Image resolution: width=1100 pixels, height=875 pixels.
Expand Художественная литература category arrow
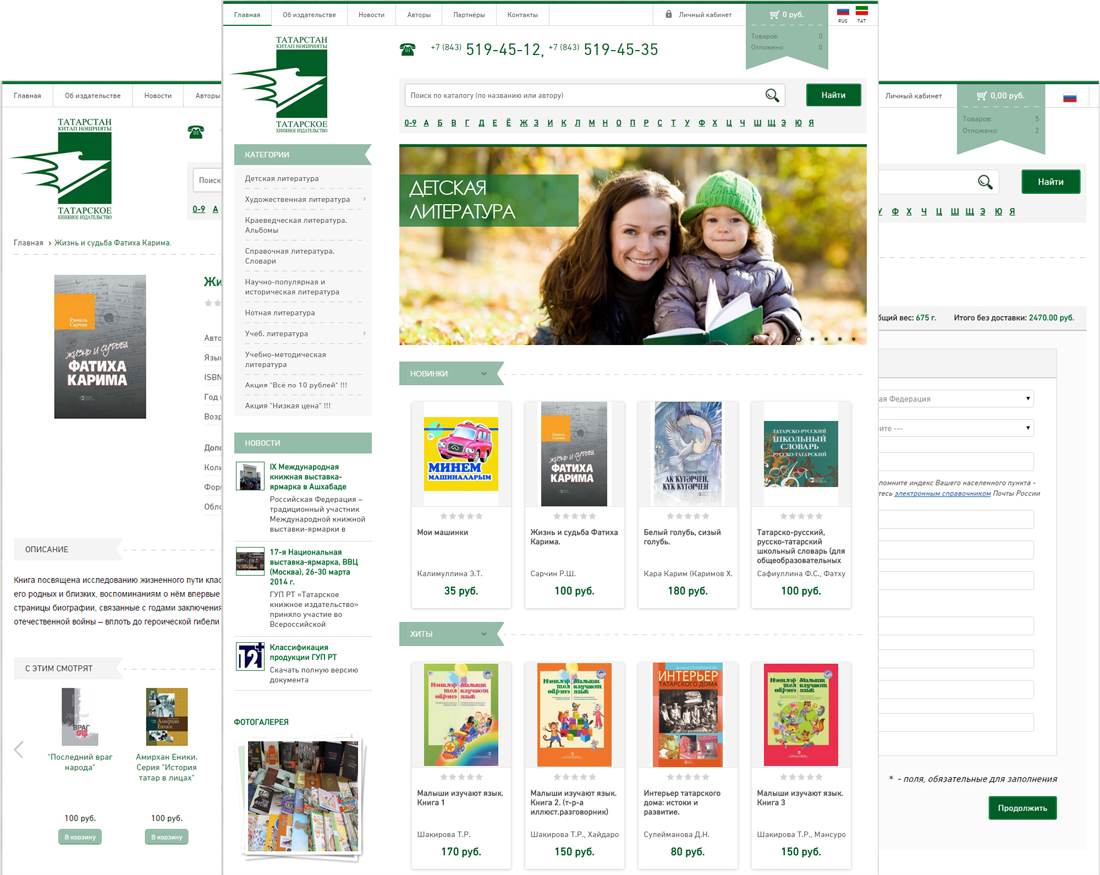coord(364,199)
